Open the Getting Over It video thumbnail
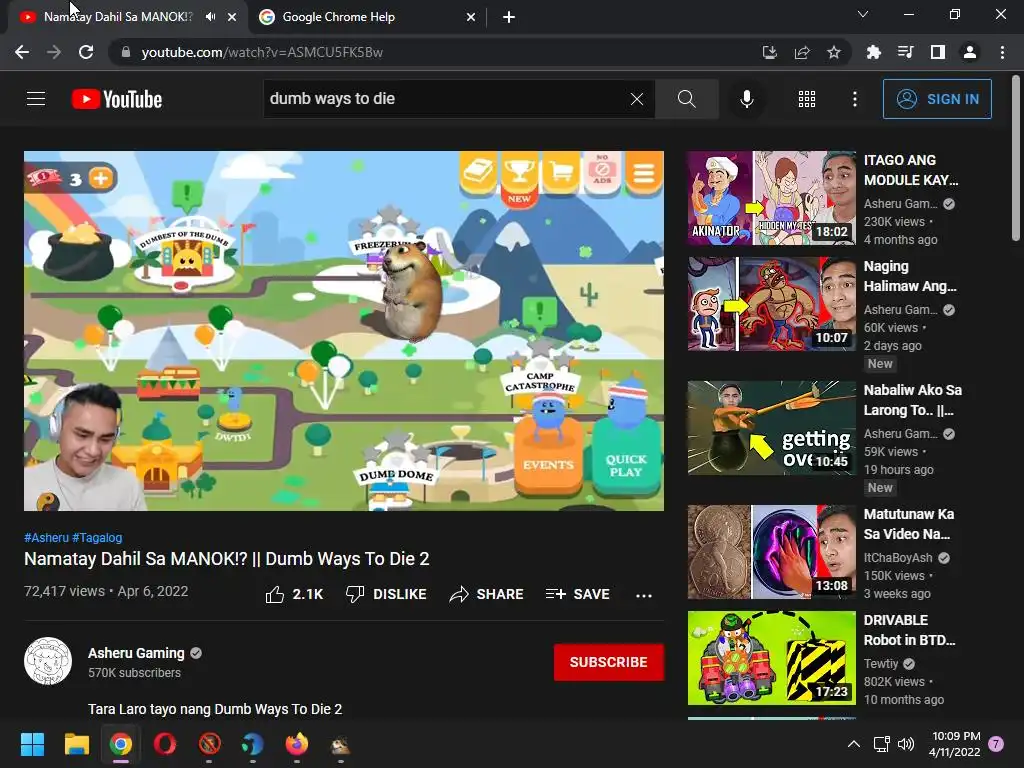 coord(771,428)
